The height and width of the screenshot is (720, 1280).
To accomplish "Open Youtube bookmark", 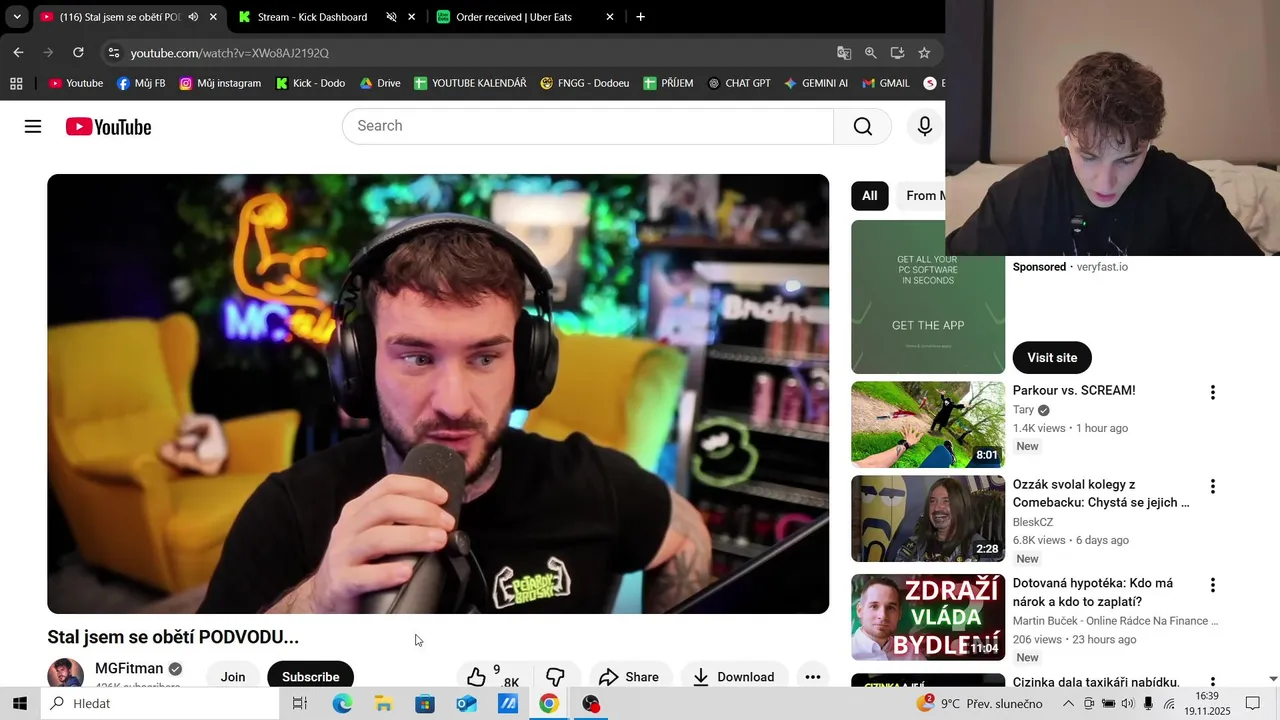I will point(76,83).
